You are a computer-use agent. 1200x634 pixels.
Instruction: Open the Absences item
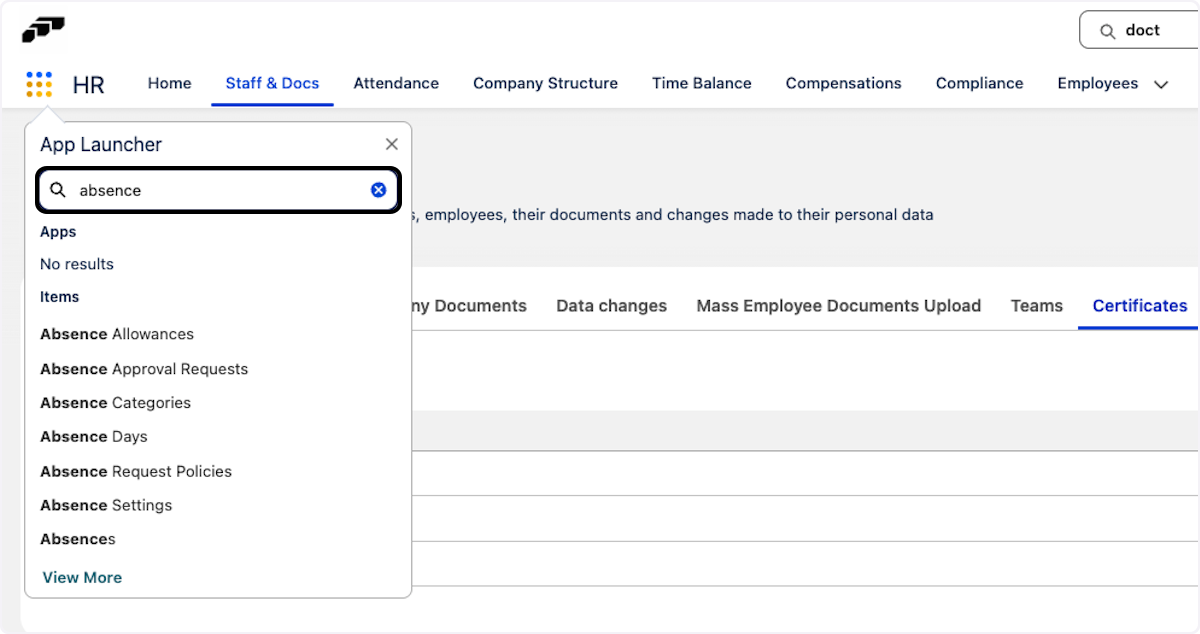click(x=78, y=539)
